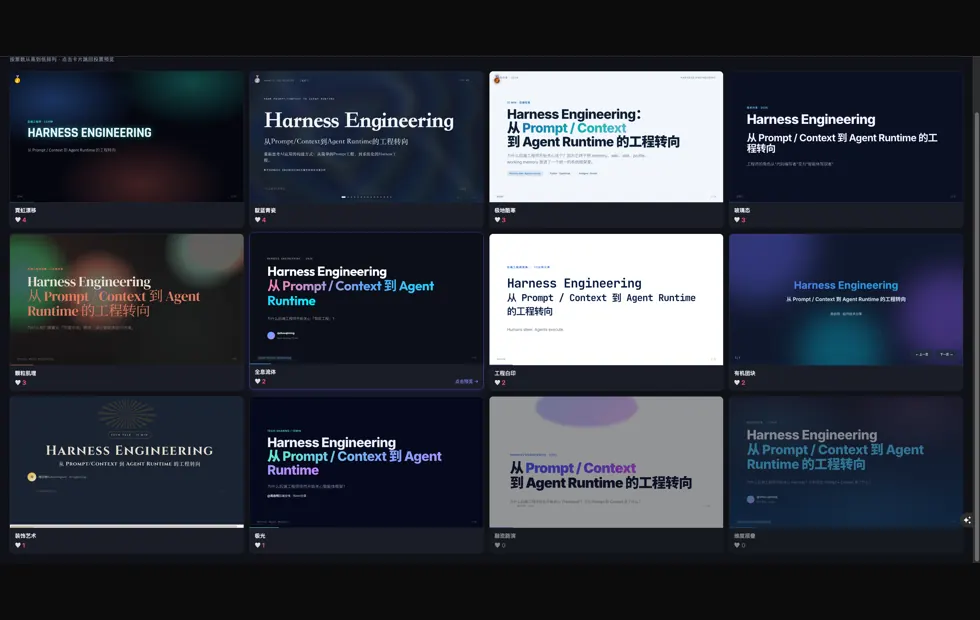
Task: Click the 玻璃态 theme name label
Action: (740, 211)
